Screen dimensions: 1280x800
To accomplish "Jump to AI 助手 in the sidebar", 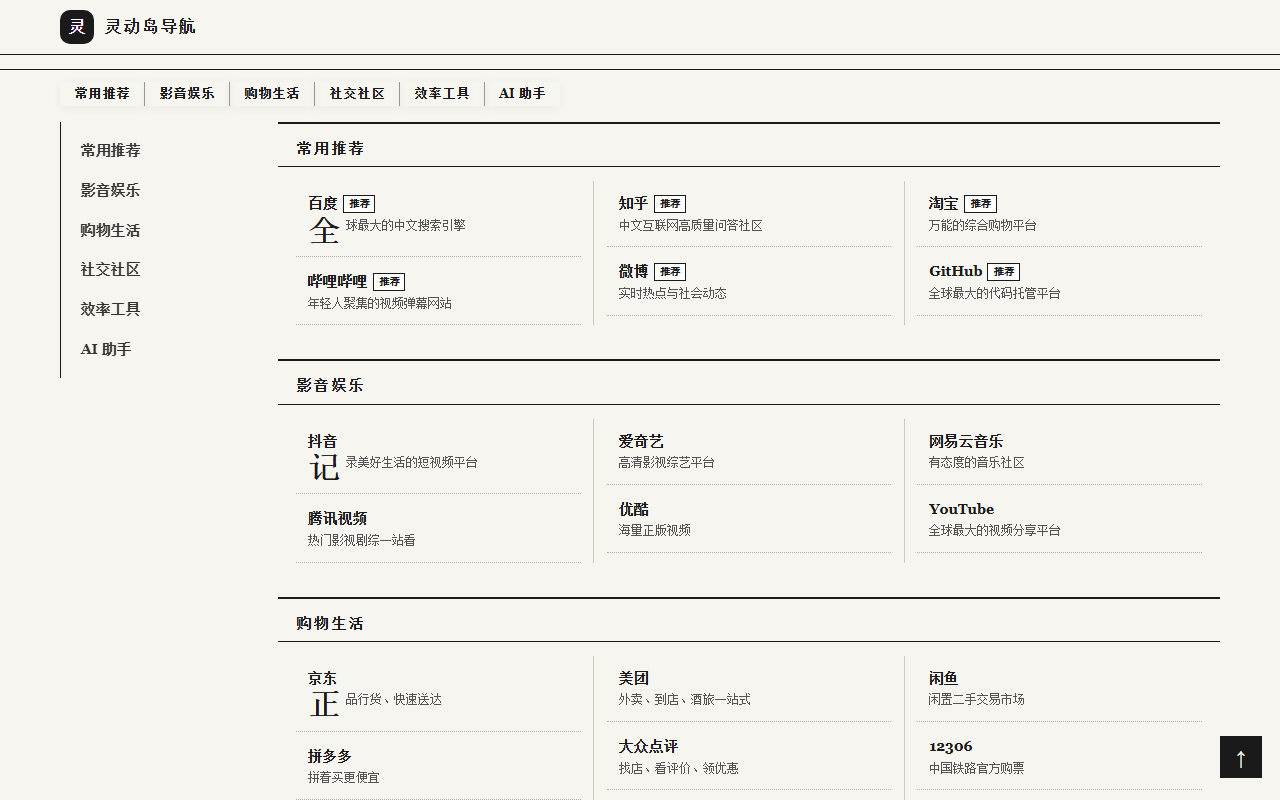I will pyautogui.click(x=106, y=349).
